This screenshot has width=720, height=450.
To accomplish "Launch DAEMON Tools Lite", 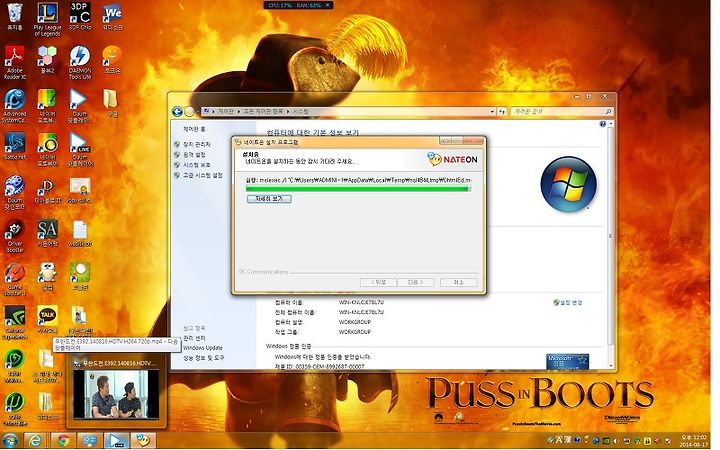I will click(80, 62).
